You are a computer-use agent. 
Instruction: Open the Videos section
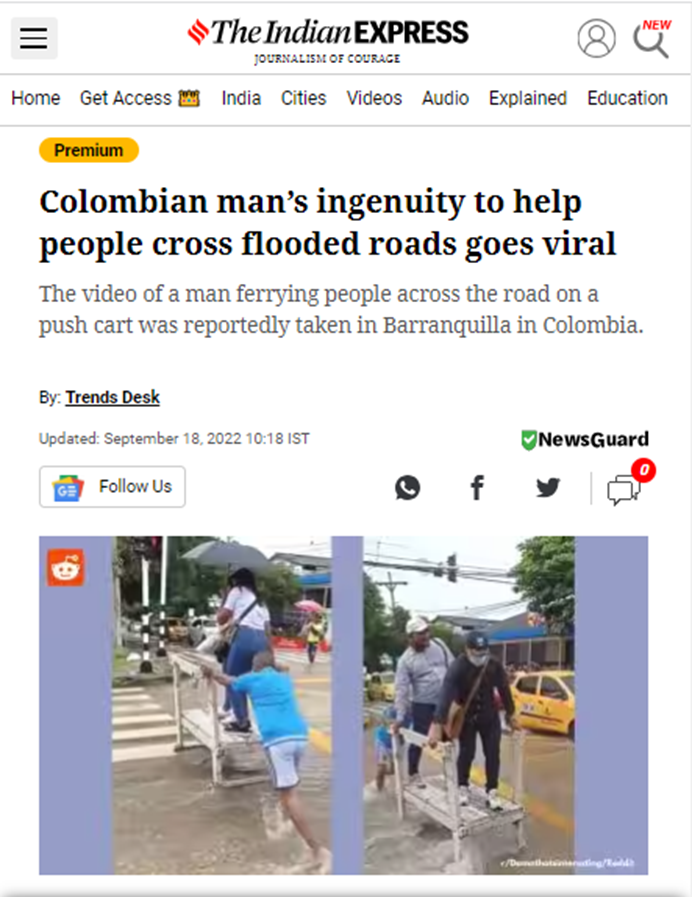point(374,98)
